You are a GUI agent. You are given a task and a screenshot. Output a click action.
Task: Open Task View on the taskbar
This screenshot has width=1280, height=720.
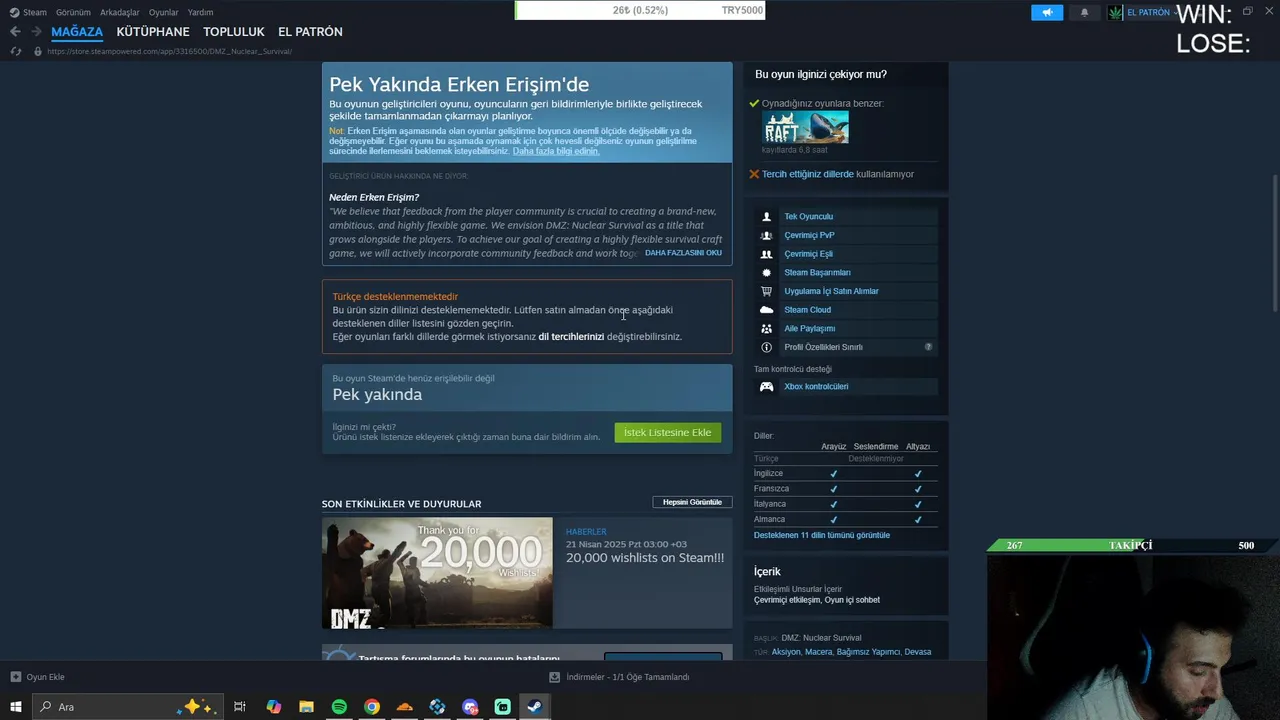click(240, 707)
